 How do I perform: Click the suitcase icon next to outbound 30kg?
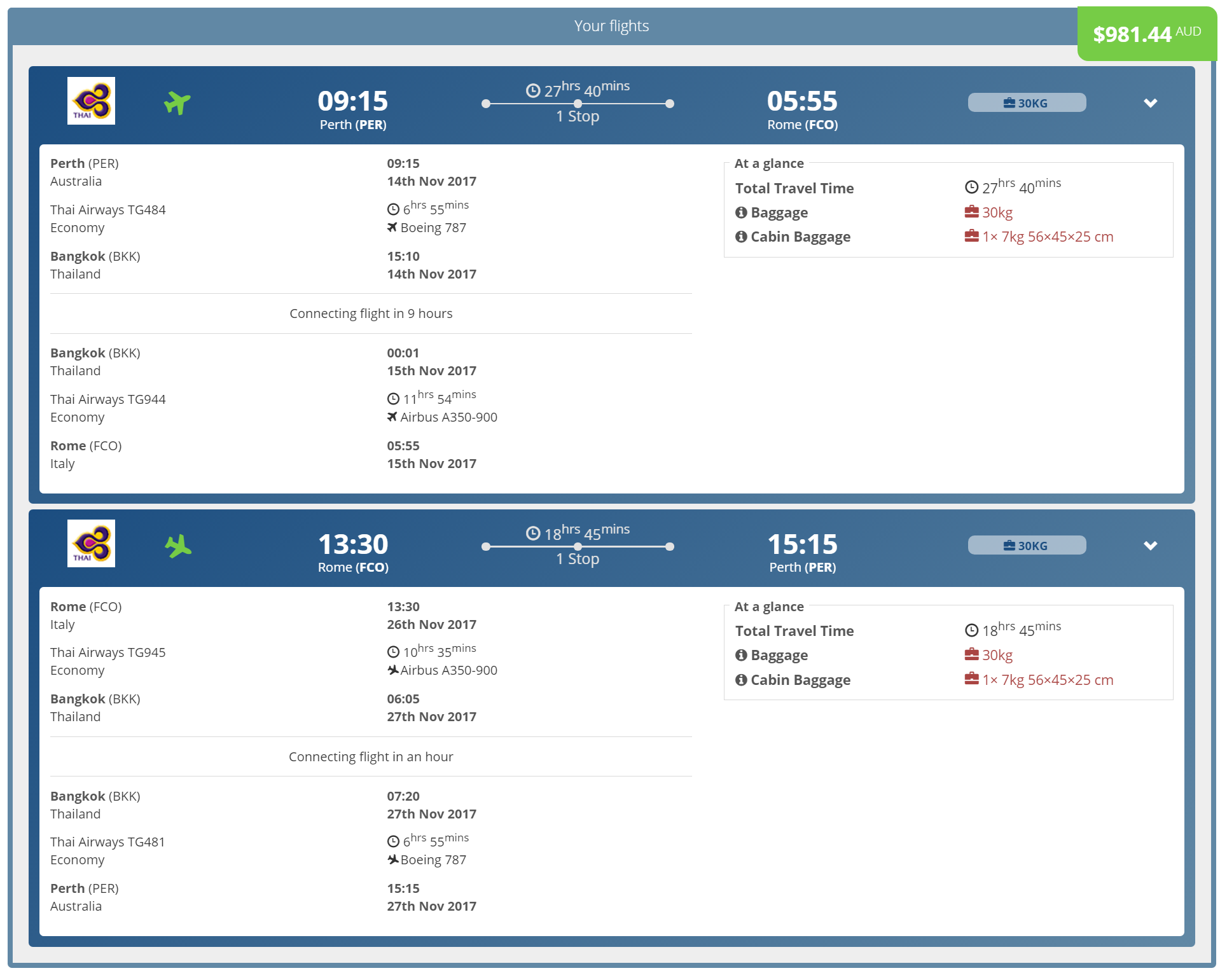tap(971, 211)
